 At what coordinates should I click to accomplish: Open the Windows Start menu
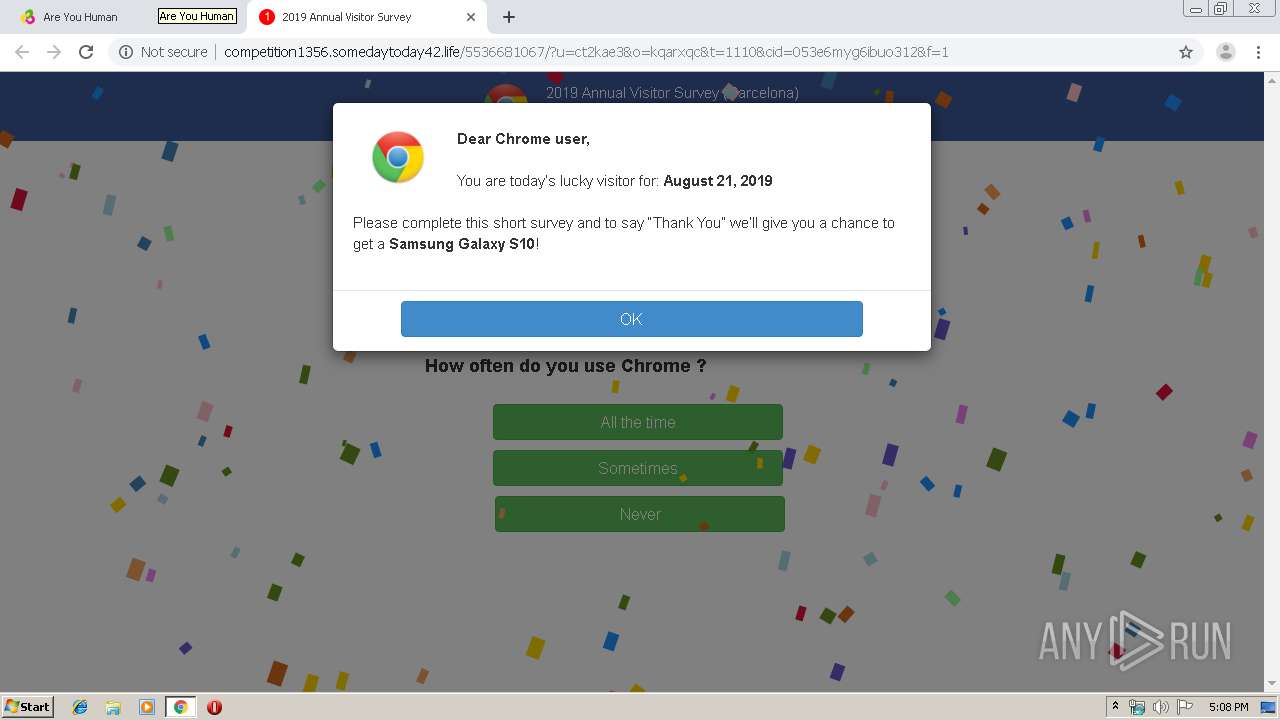pos(28,707)
